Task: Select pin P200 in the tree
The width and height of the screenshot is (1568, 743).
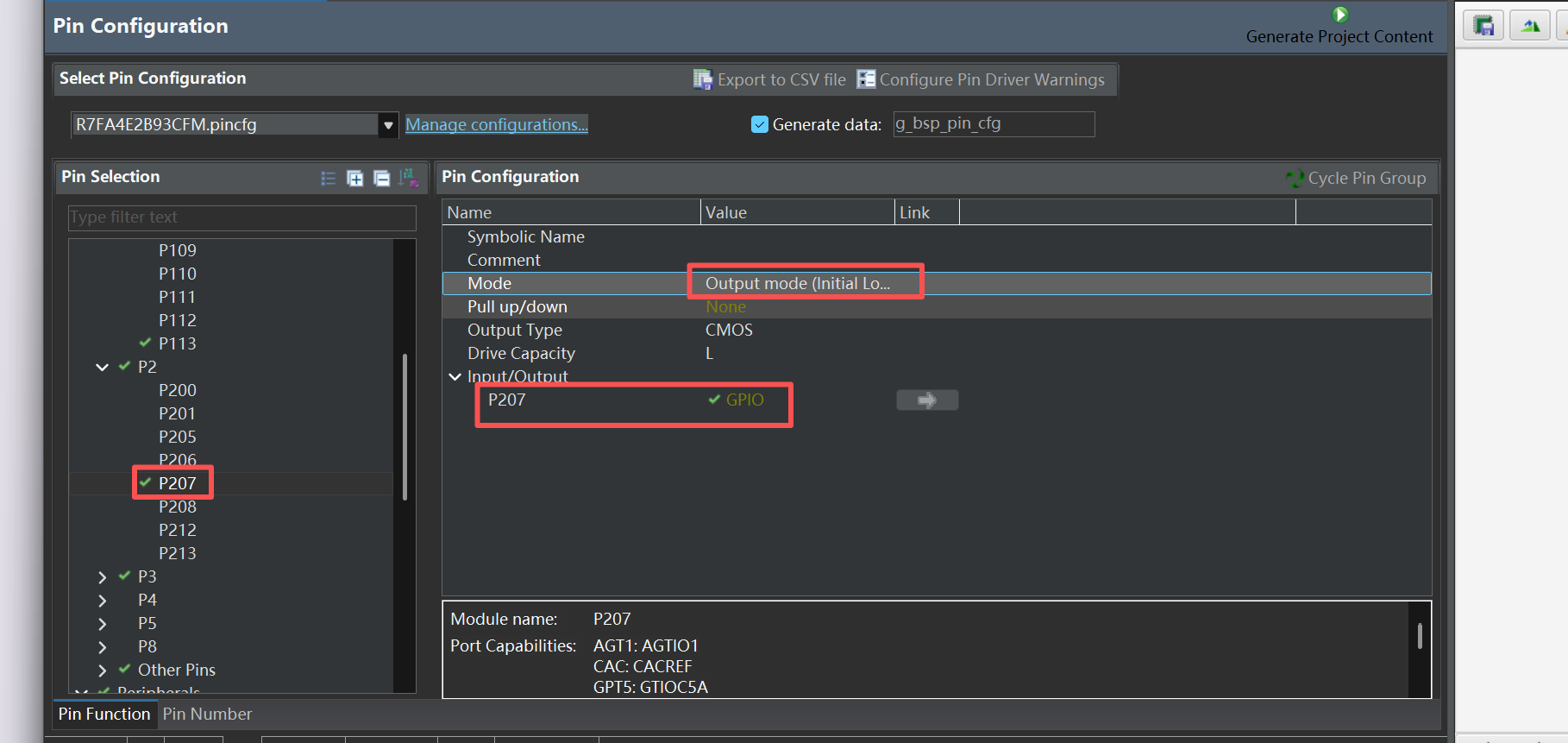Action: click(178, 390)
